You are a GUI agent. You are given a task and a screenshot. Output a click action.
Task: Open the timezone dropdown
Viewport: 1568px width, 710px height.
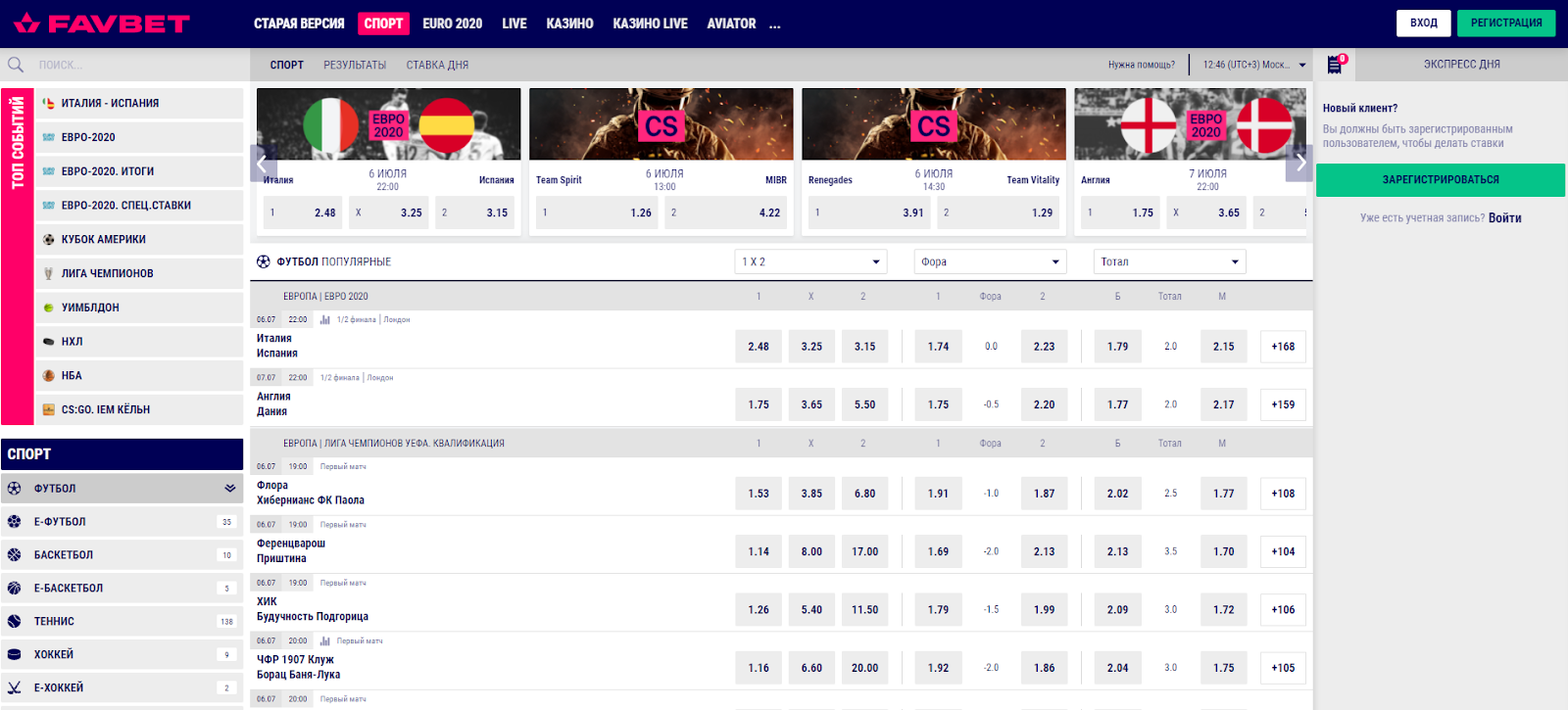click(1254, 65)
